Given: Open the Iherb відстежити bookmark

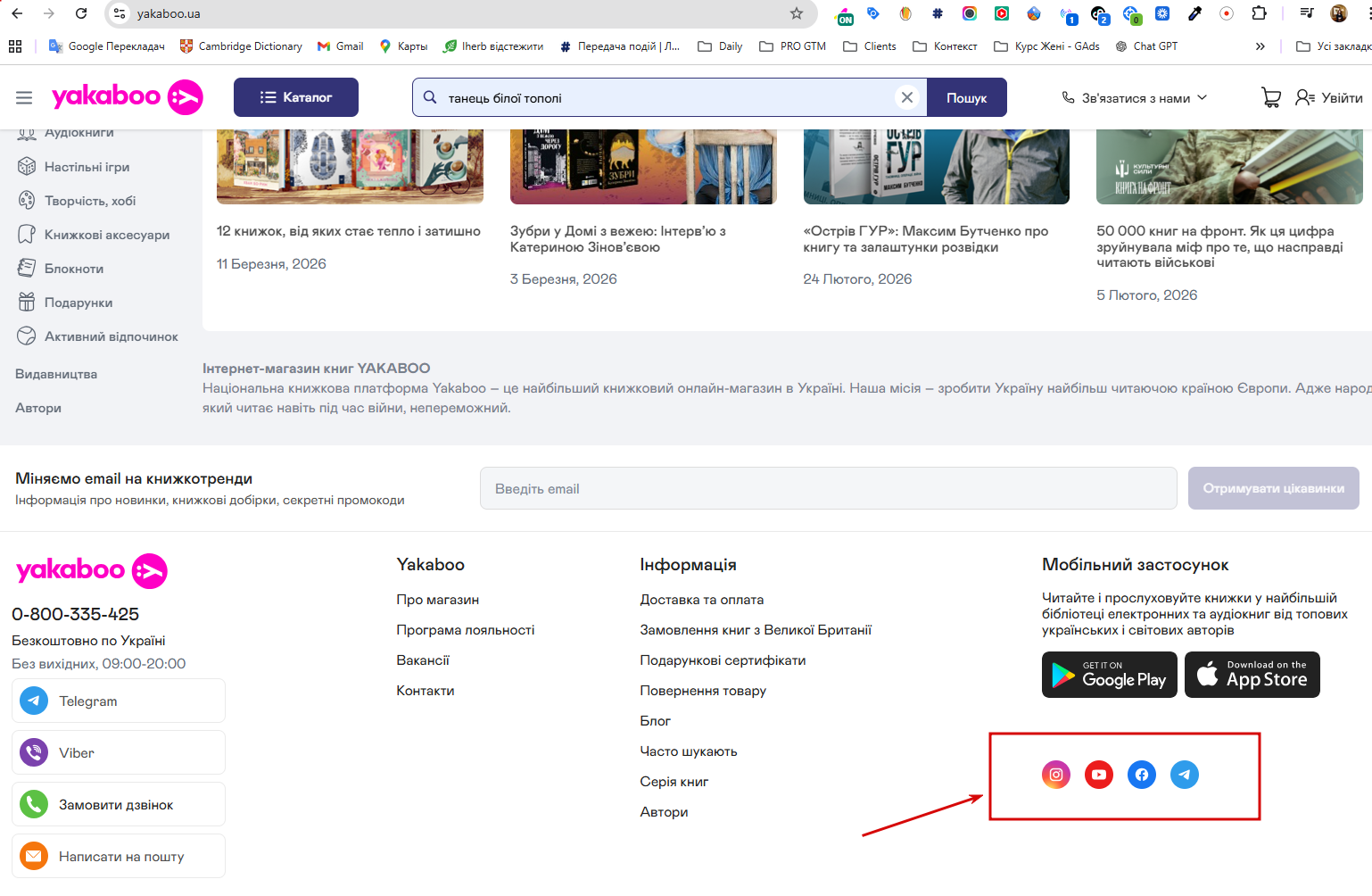Looking at the screenshot, I should 493,46.
